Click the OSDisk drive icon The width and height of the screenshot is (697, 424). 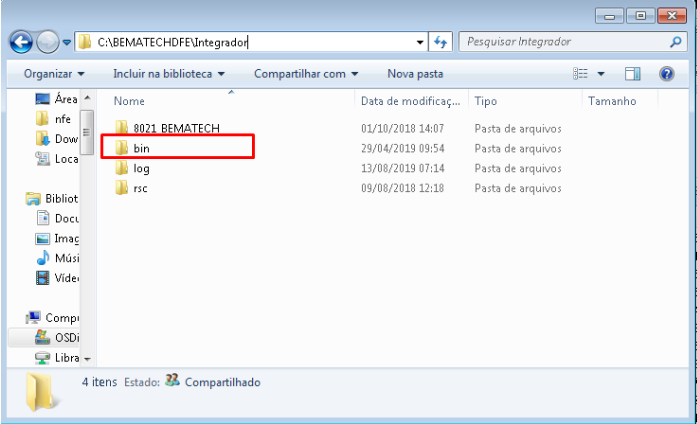pos(42,337)
